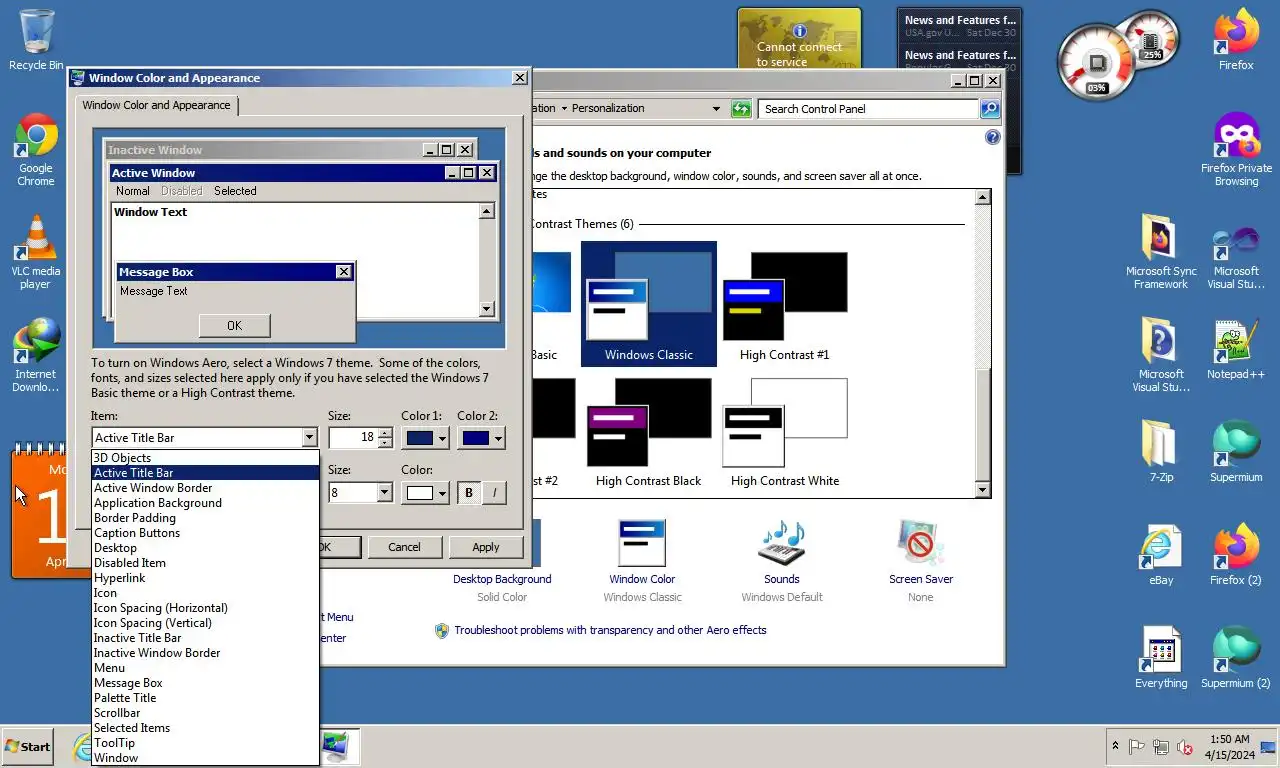This screenshot has height=768, width=1280.
Task: Click the Screen Saver icon in Personalization
Action: (920, 543)
